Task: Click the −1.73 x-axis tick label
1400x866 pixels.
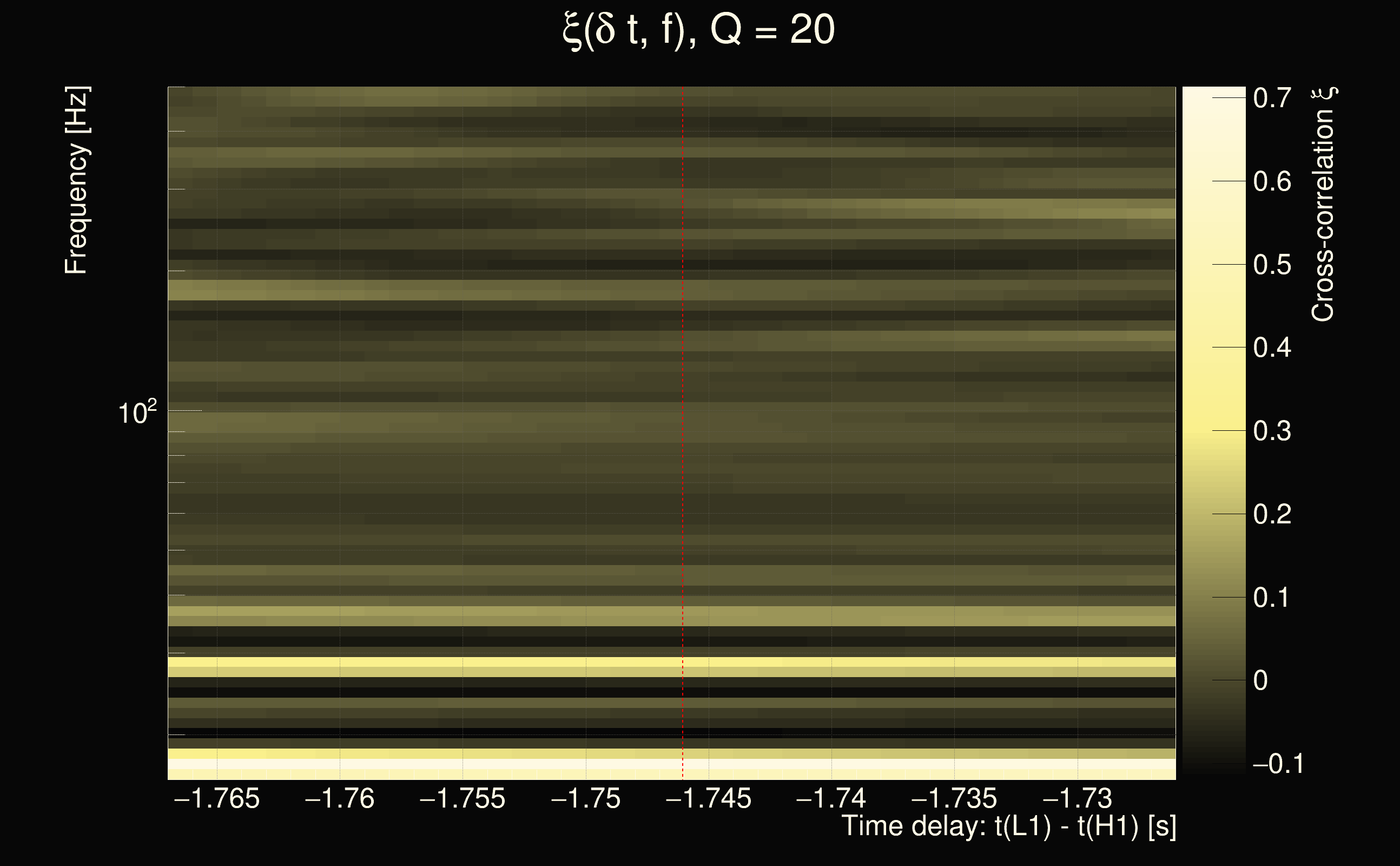Action: [1077, 798]
